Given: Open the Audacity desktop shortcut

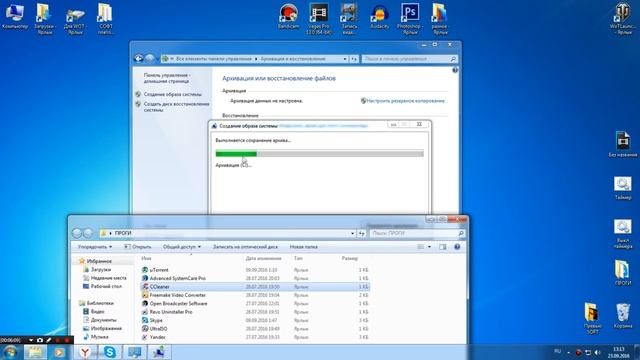Looking at the screenshot, I should 380,16.
